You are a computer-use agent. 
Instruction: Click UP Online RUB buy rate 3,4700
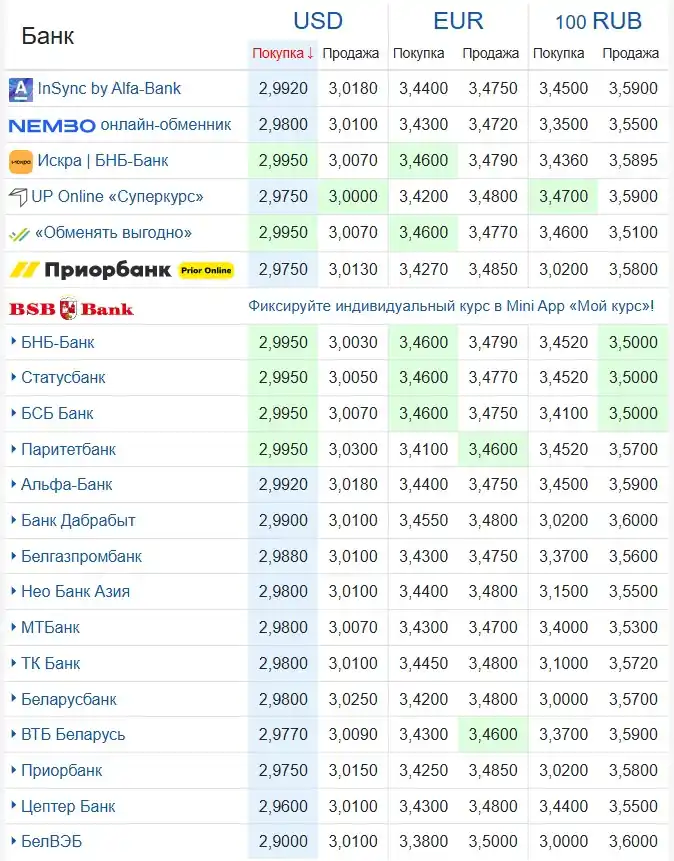(564, 197)
